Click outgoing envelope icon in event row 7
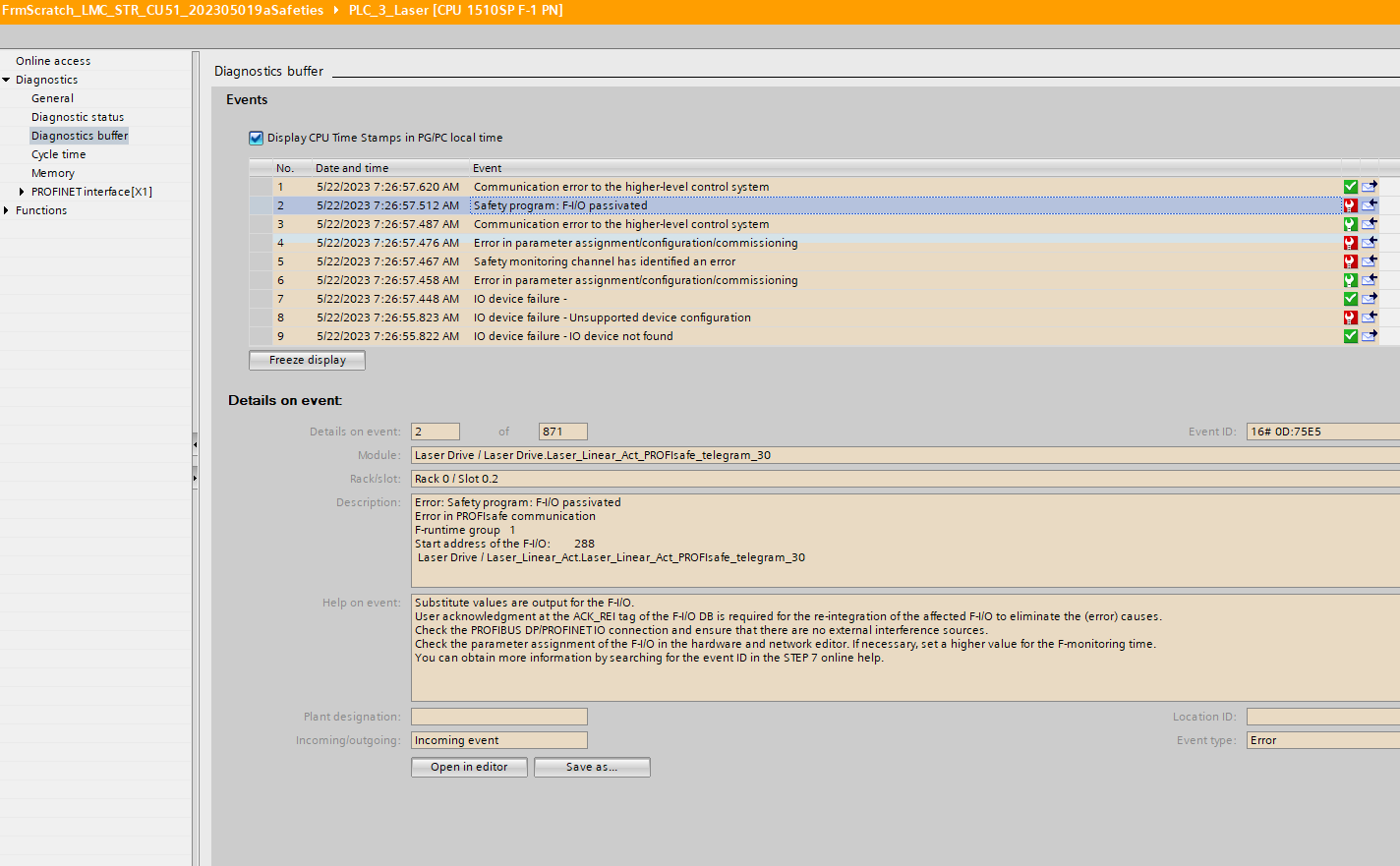Screen dimensions: 1400x866 click(x=1369, y=299)
